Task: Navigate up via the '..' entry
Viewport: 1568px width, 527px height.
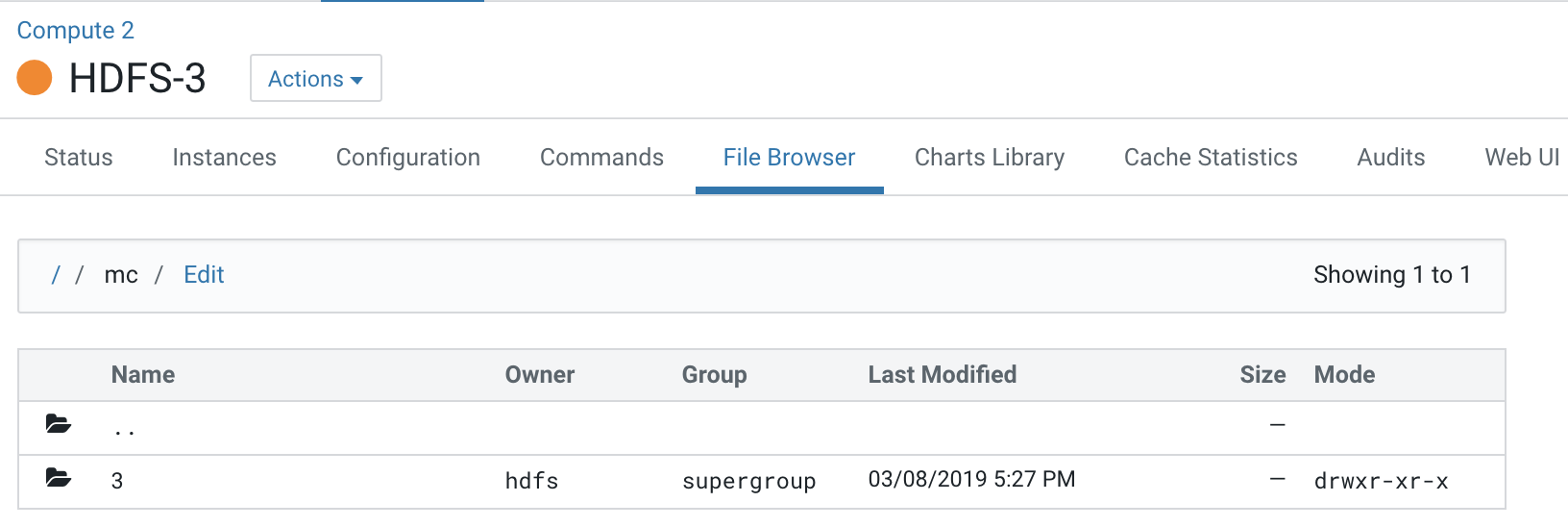Action: point(124,428)
